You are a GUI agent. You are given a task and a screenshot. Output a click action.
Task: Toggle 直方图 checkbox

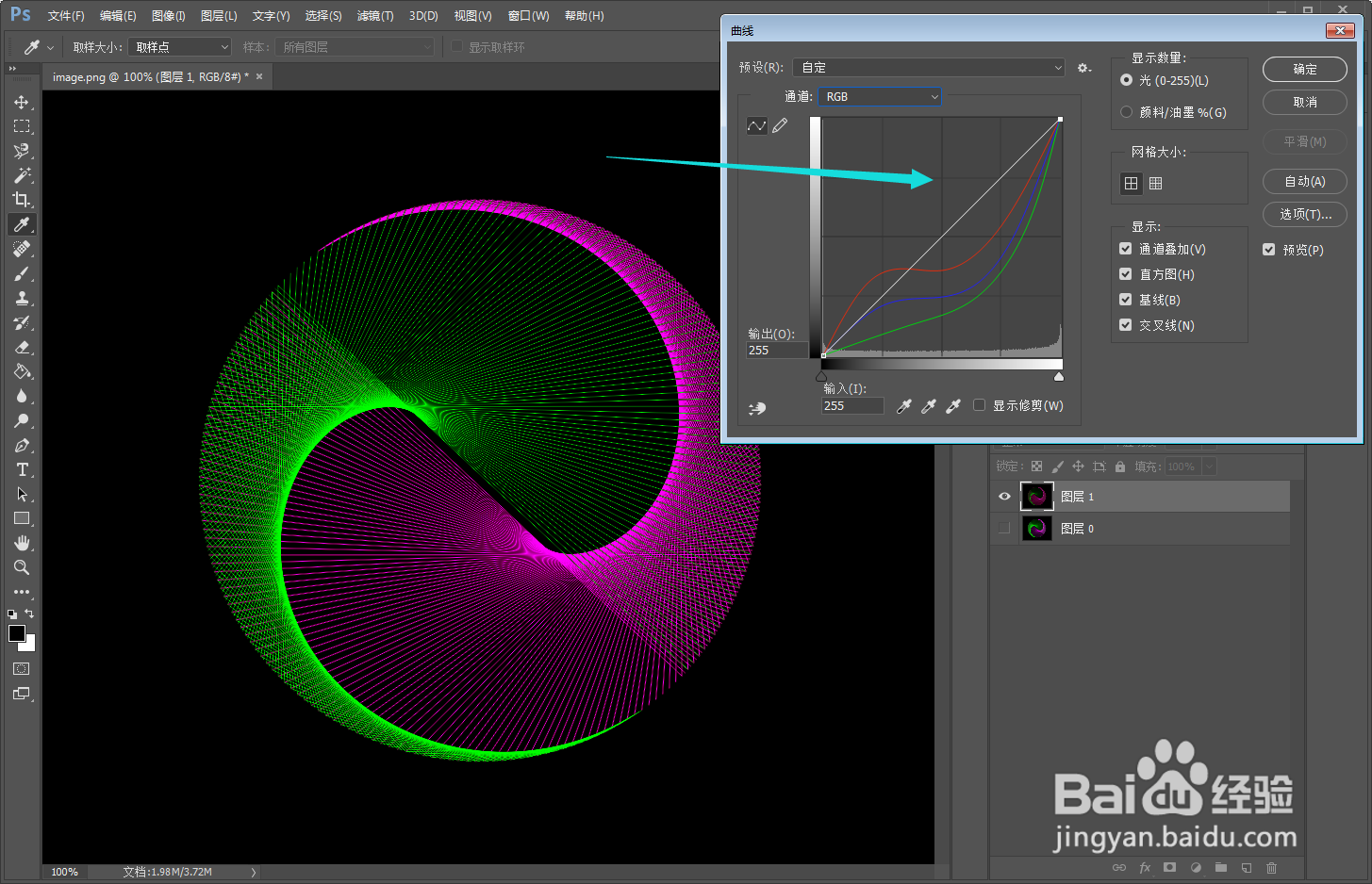point(1125,274)
